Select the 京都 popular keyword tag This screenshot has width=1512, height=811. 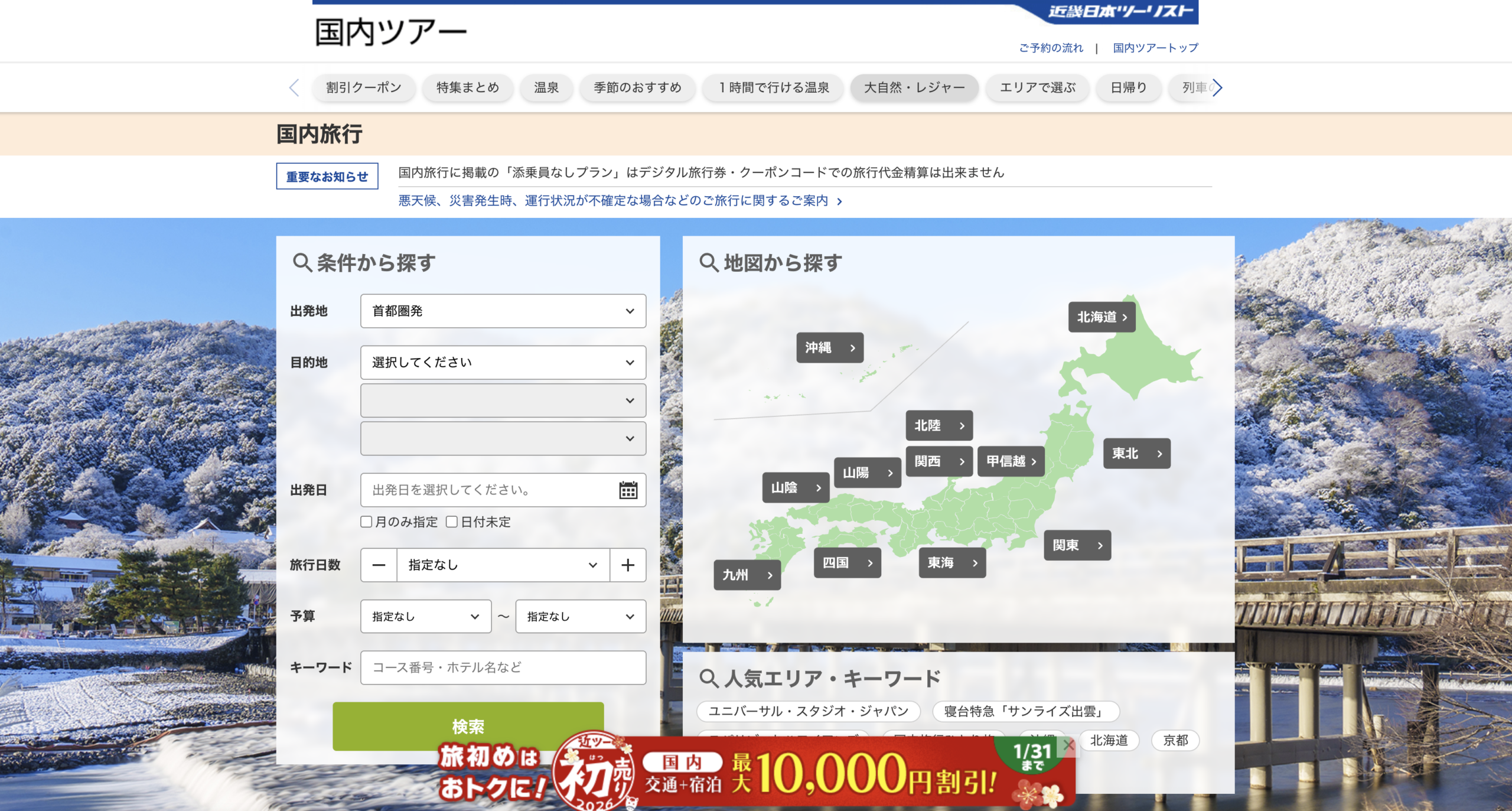point(1175,740)
